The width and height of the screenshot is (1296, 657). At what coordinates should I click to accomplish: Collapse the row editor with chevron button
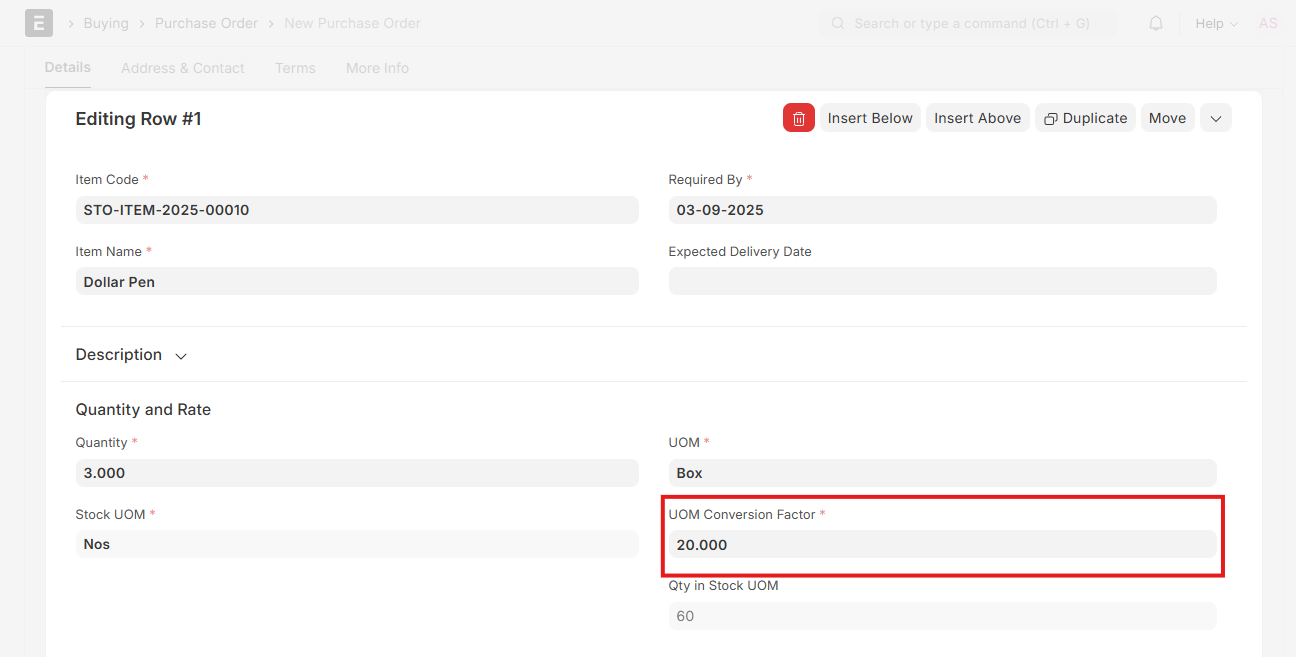(x=1215, y=118)
